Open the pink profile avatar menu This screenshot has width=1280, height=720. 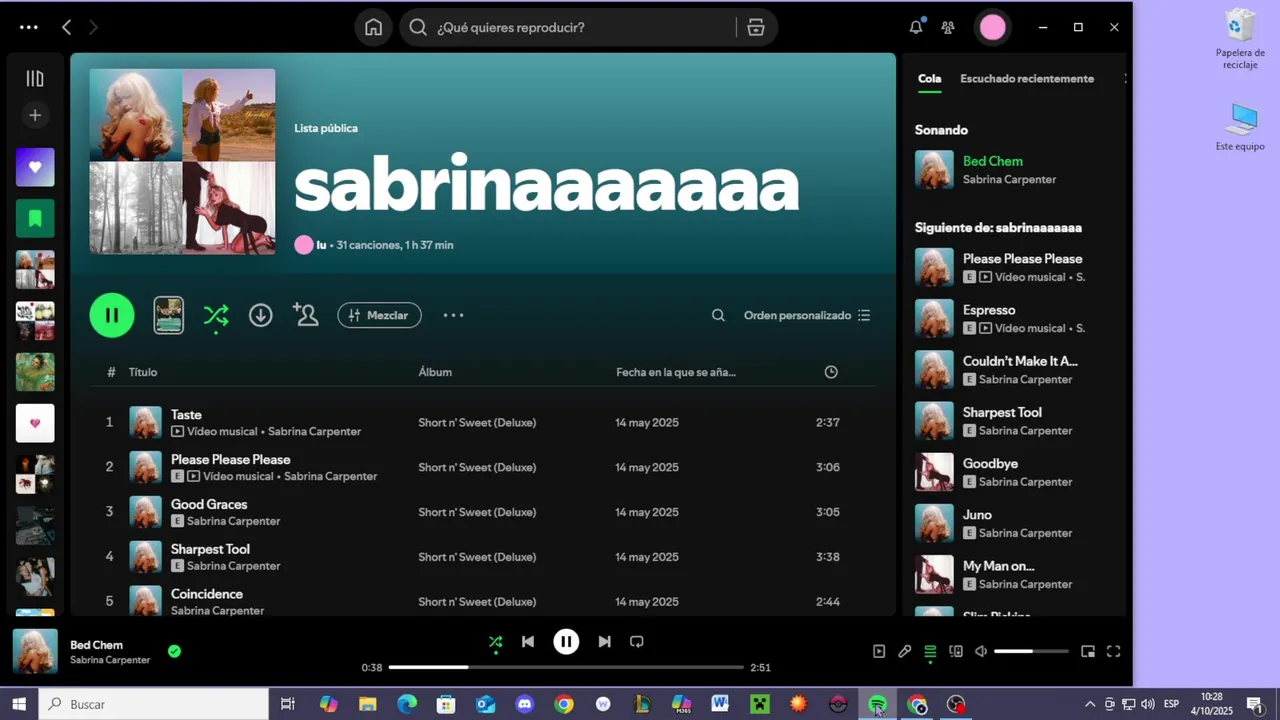click(993, 27)
